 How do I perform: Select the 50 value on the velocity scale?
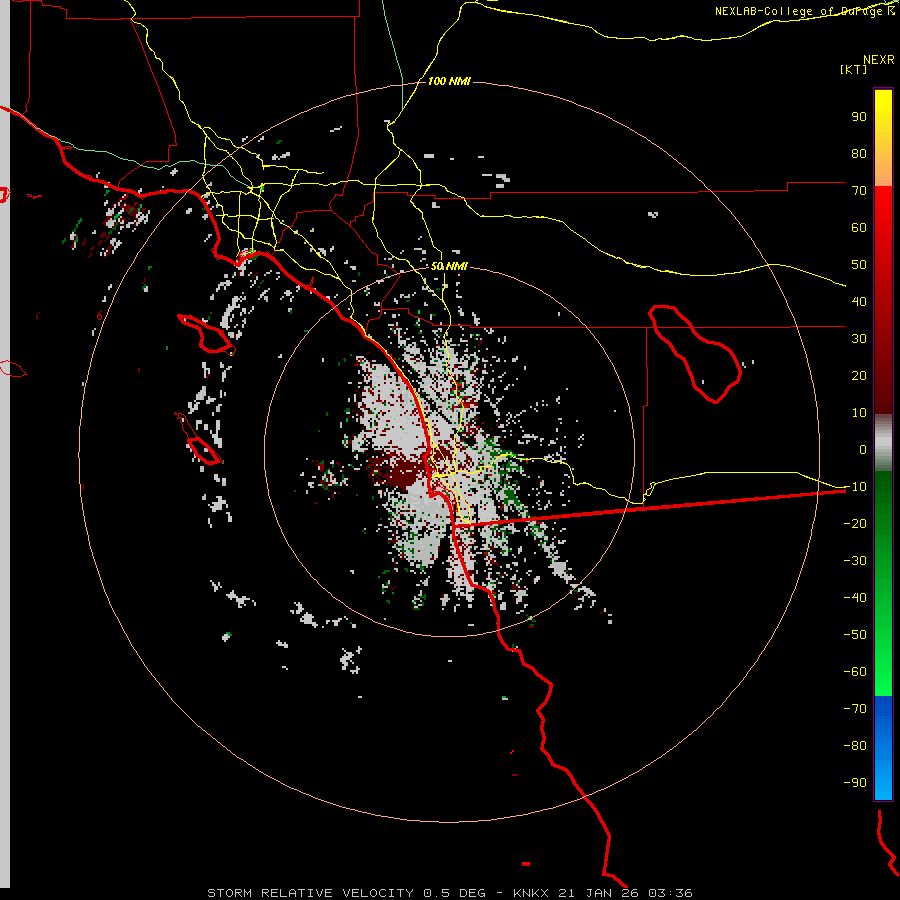tap(859, 265)
